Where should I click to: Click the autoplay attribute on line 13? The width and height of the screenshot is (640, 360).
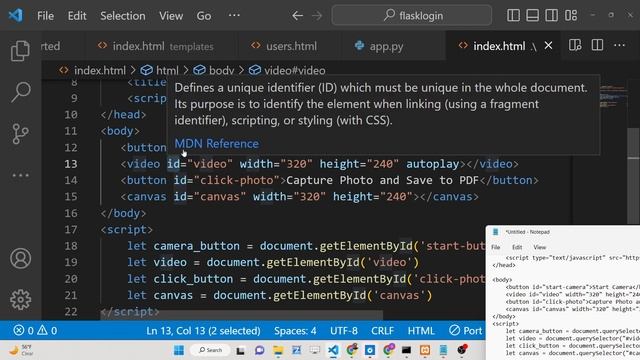click(432, 164)
